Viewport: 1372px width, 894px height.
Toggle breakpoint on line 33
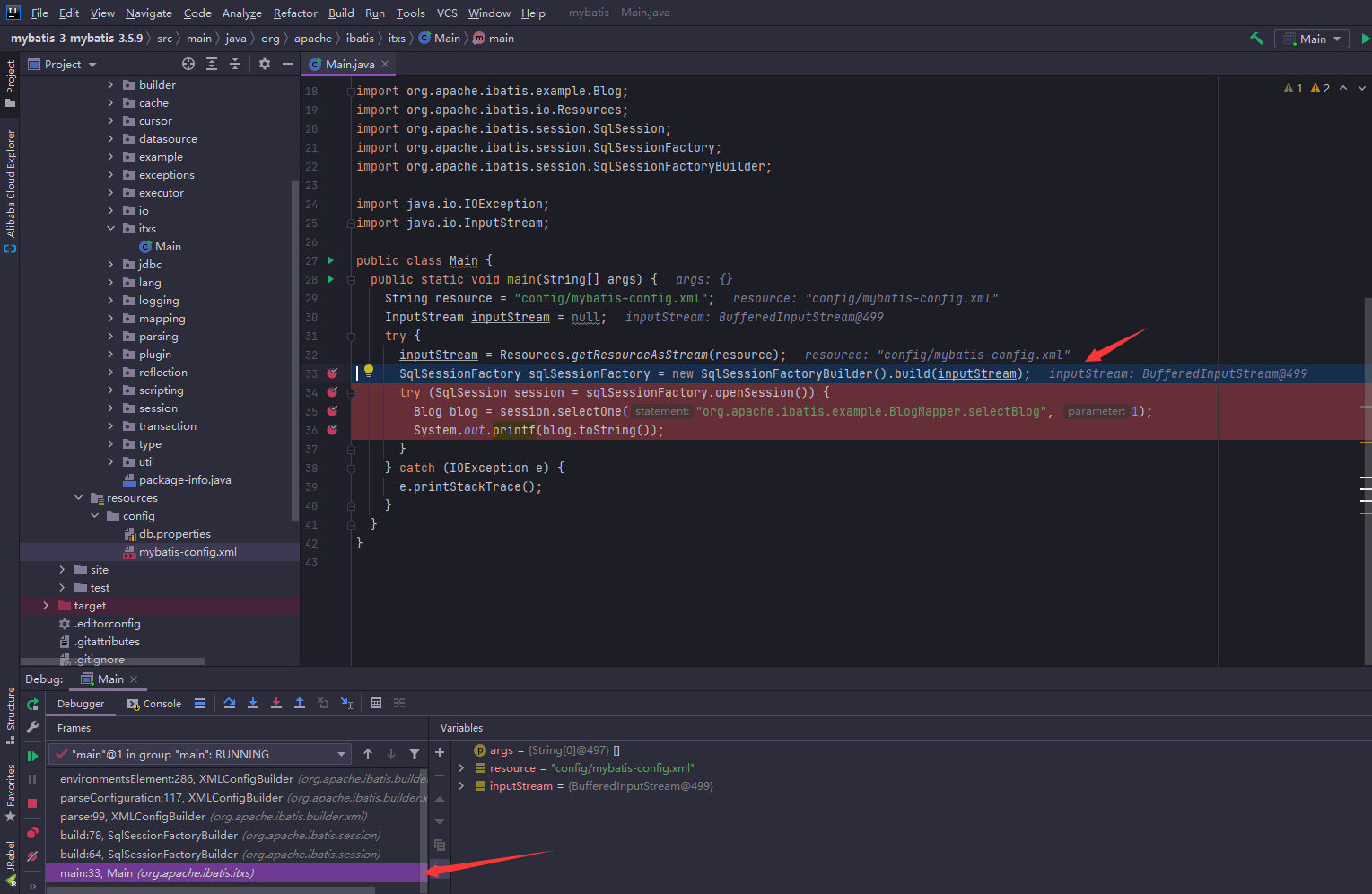pos(333,373)
